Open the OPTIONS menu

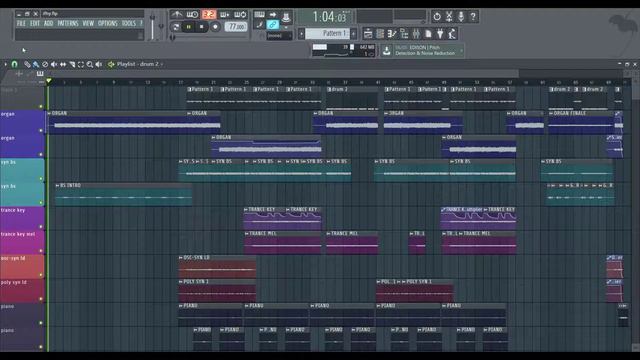click(108, 23)
